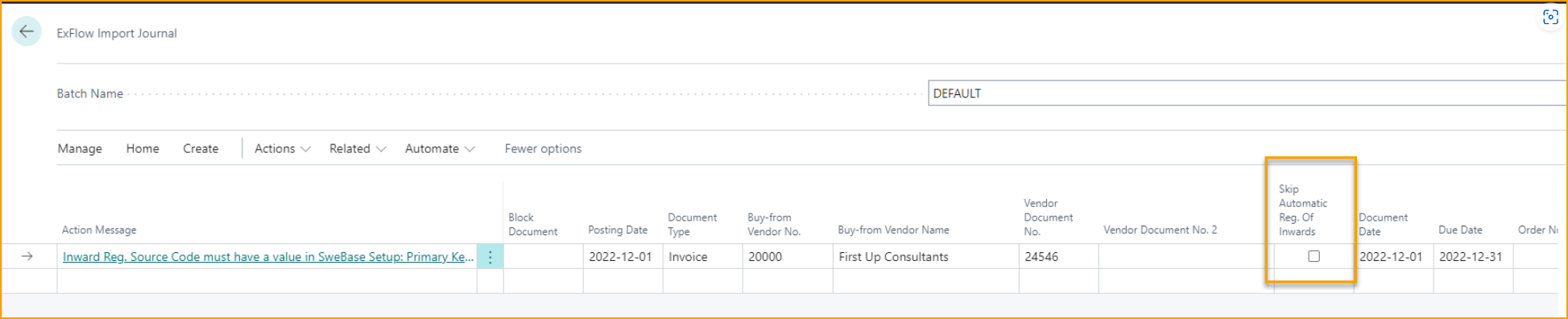Click the Skip Automatic Reg. Of Inwards header
This screenshot has height=319, width=1568.
pyautogui.click(x=1302, y=210)
